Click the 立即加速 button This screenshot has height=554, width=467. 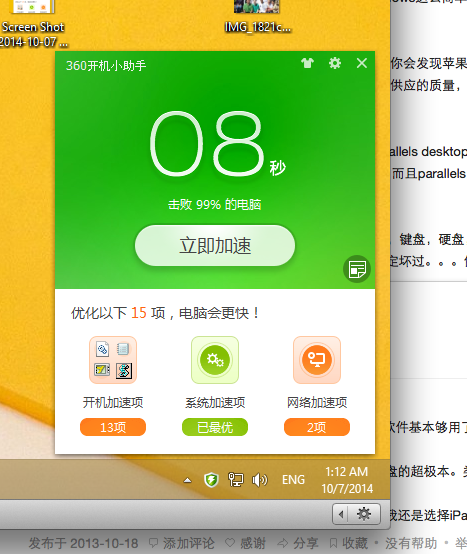point(215,246)
